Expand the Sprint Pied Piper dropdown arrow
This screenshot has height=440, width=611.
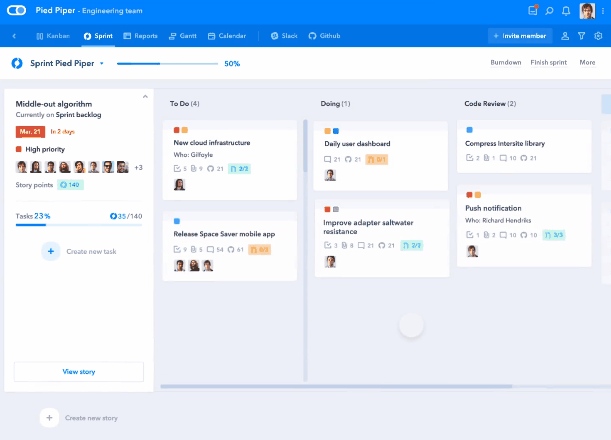pos(101,63)
